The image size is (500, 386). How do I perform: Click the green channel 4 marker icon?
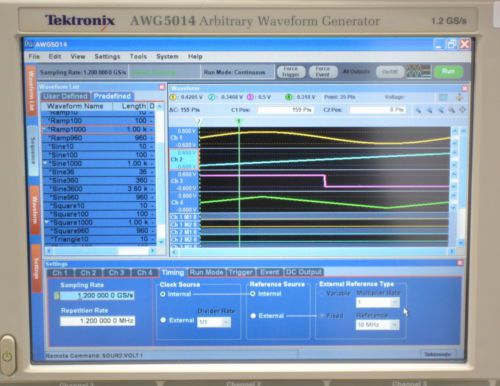289,97
